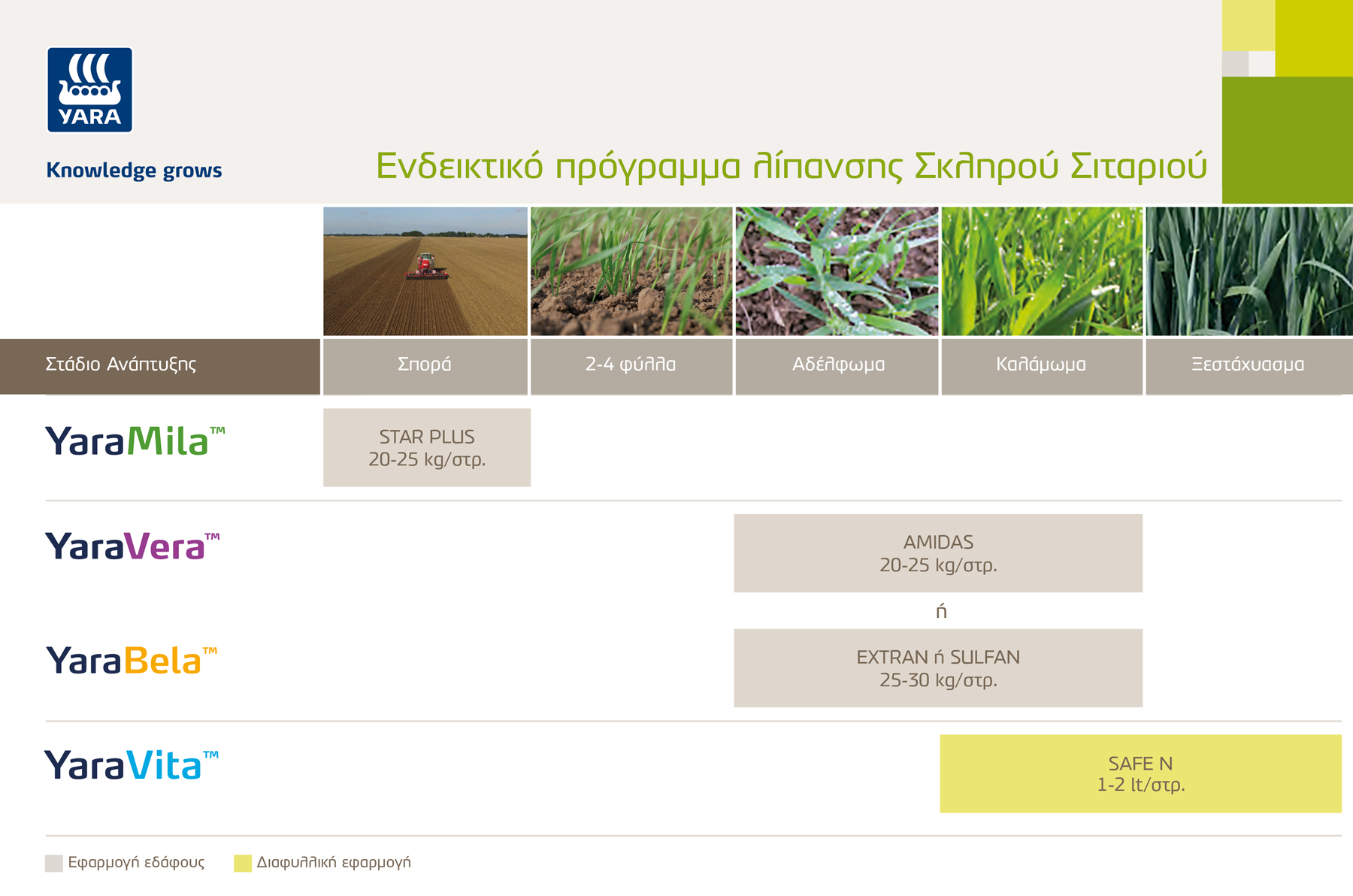This screenshot has width=1353, height=896.
Task: Click the yellow foliar application legend swatch
Action: [x=243, y=863]
